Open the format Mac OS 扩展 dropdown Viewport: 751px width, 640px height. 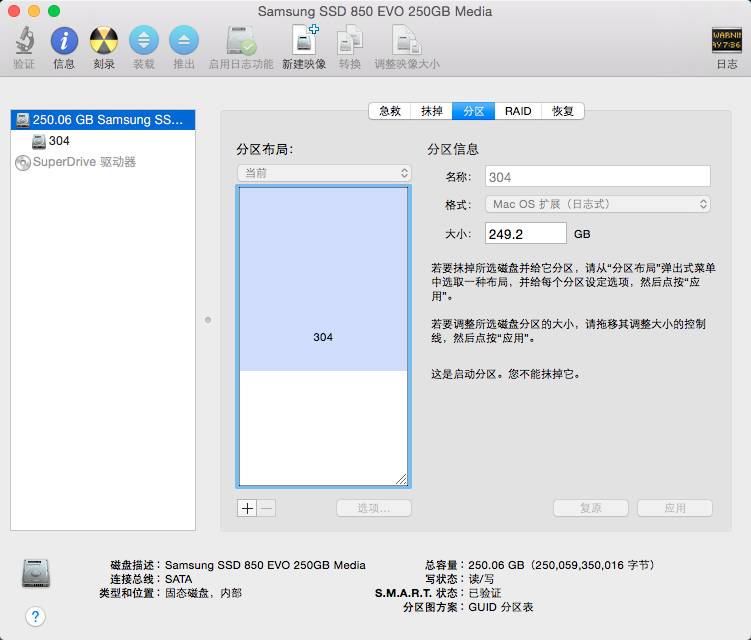click(x=598, y=204)
